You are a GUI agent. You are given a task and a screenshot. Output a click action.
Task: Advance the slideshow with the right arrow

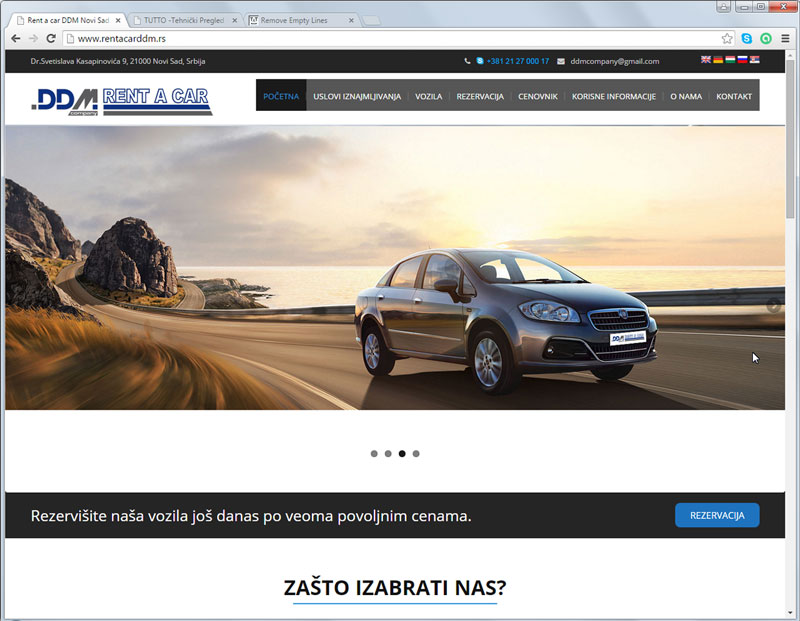pos(774,306)
